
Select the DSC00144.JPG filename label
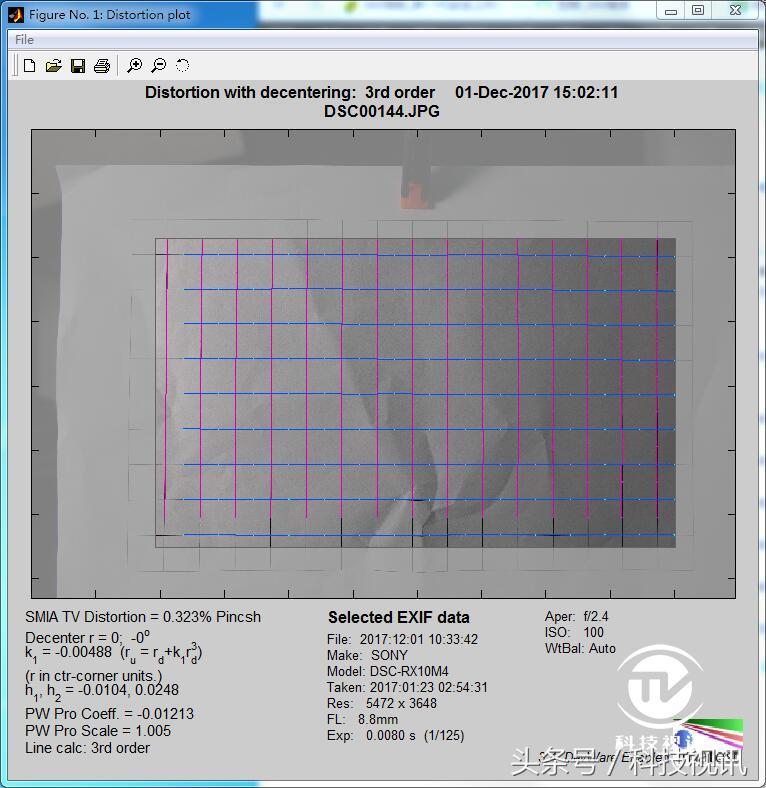coord(381,111)
